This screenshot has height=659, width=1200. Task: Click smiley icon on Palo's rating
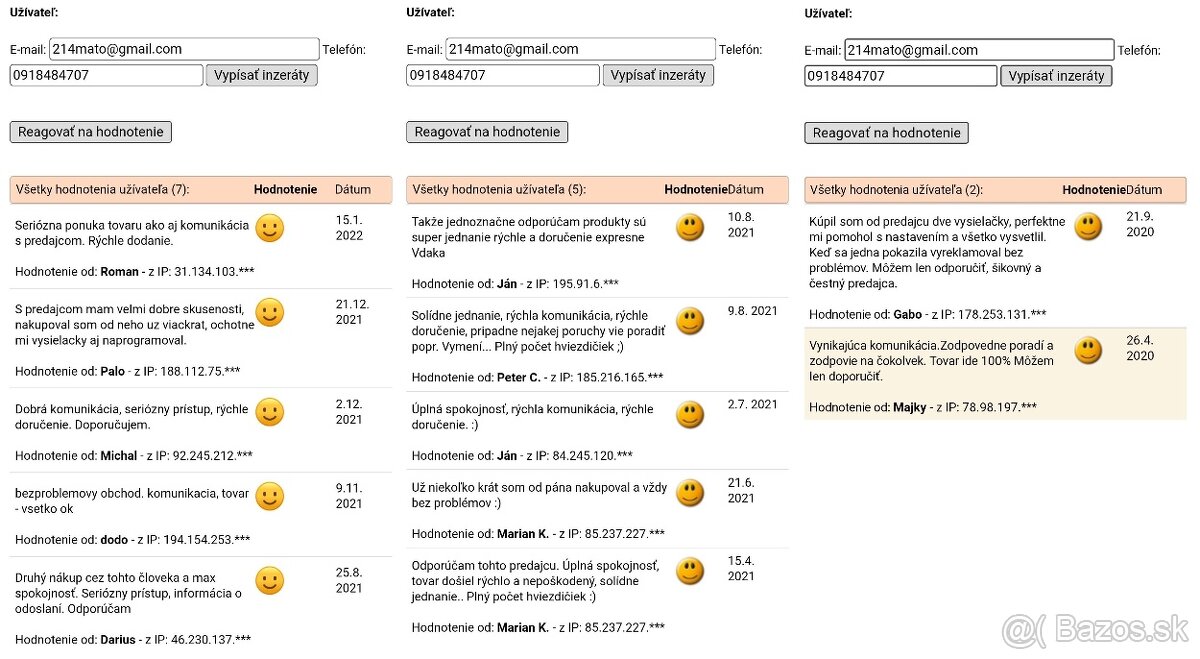tap(269, 313)
